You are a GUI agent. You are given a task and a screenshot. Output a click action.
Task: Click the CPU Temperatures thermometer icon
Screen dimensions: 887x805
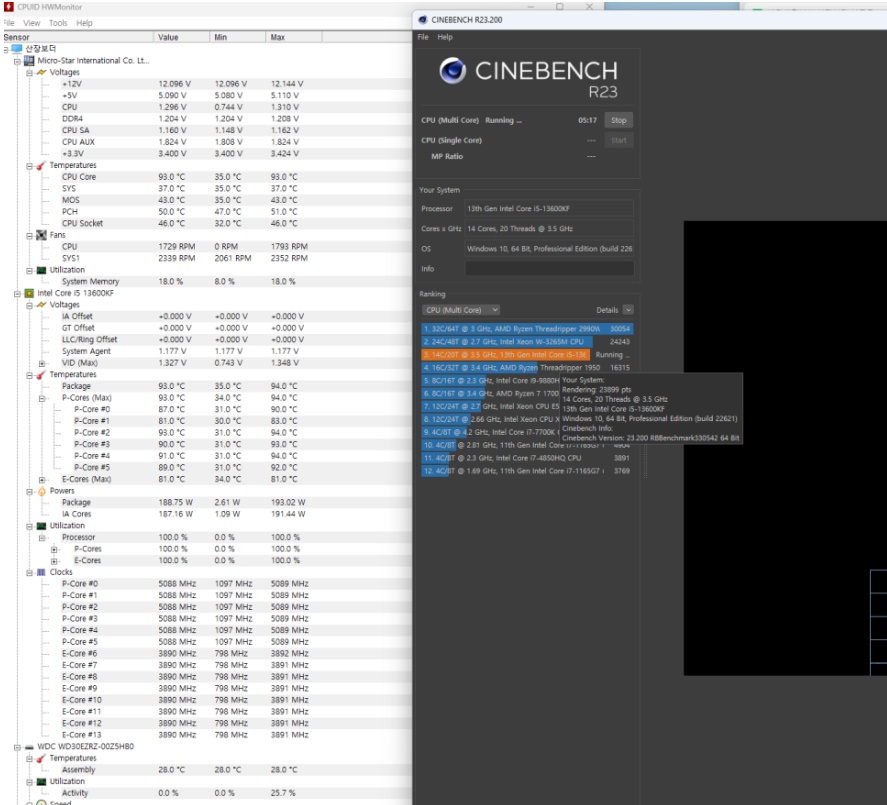(41, 374)
